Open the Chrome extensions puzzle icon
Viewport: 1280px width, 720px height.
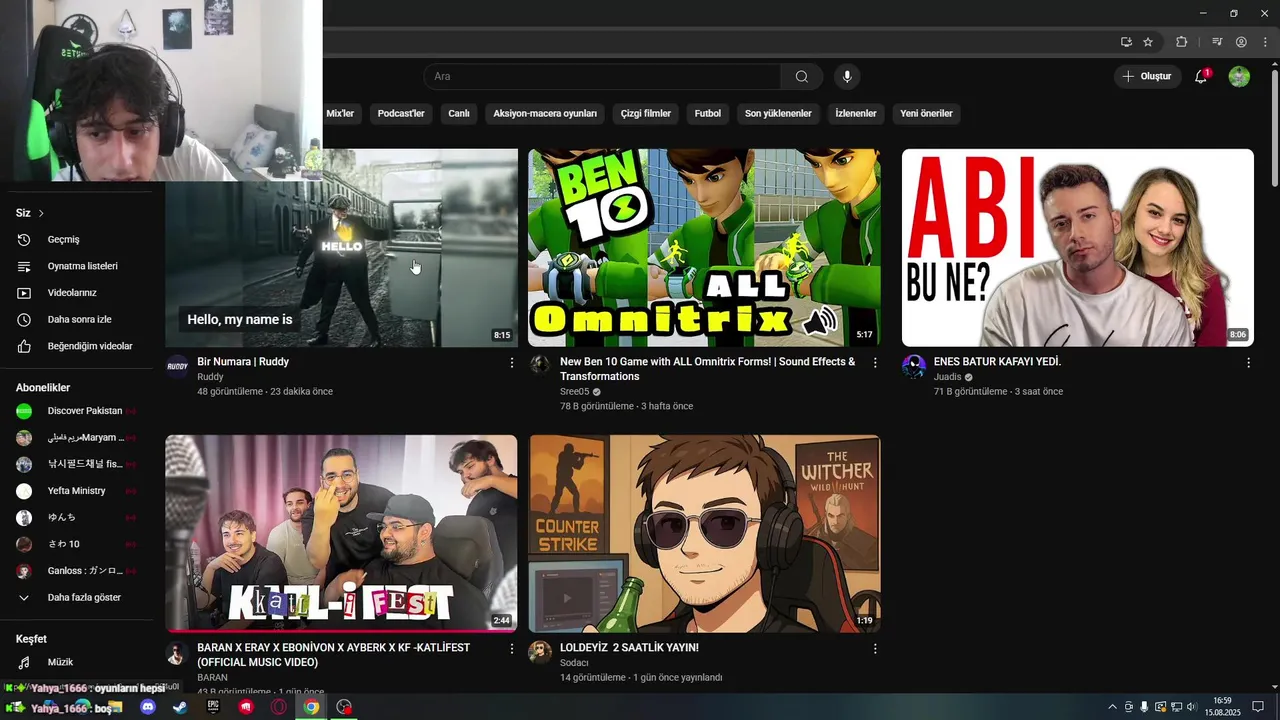point(1182,42)
